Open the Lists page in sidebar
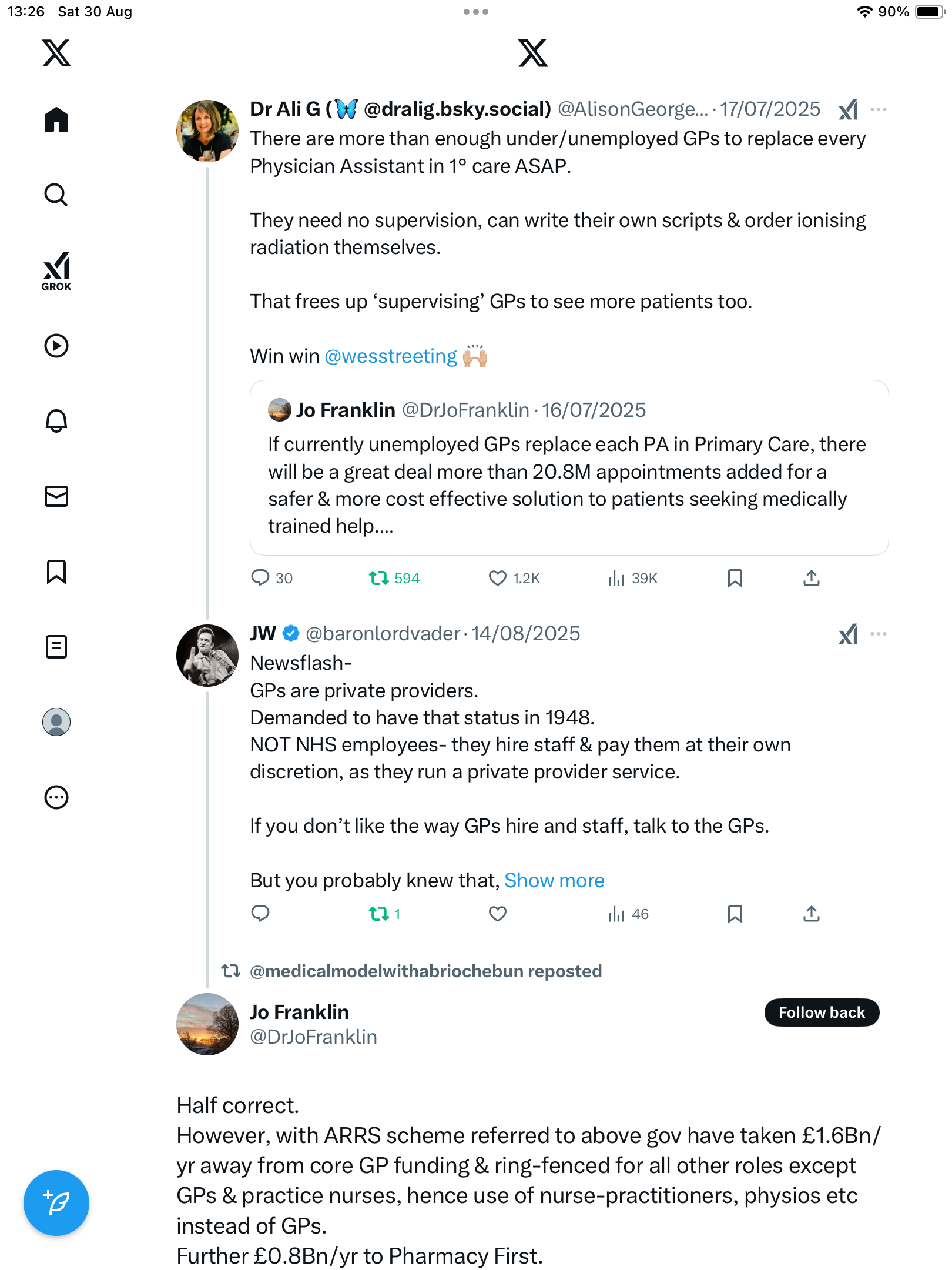This screenshot has height=1270, width=952. [x=56, y=647]
